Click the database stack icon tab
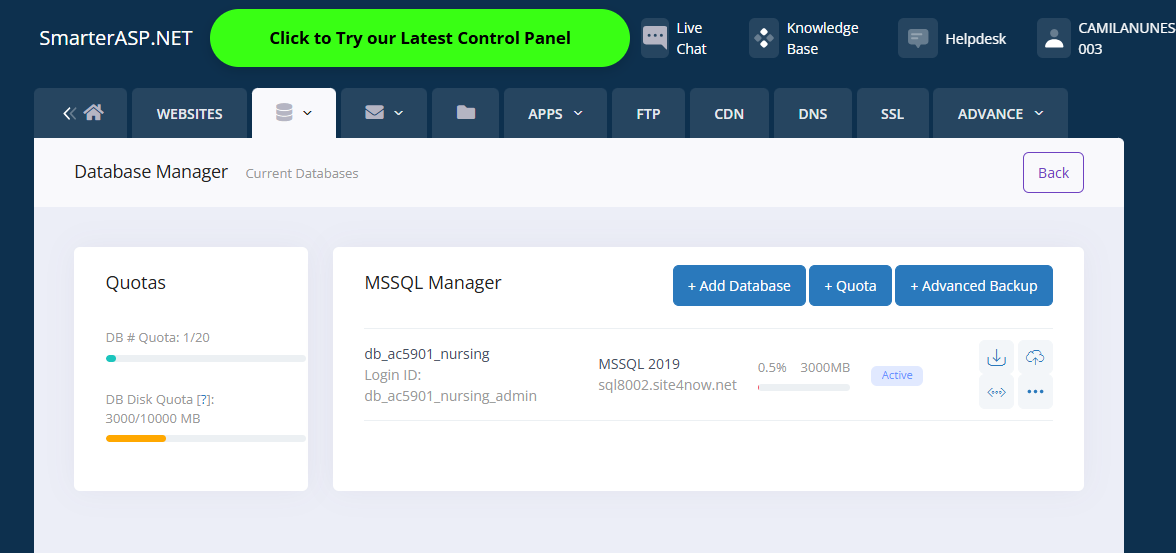This screenshot has height=553, width=1176. (284, 113)
